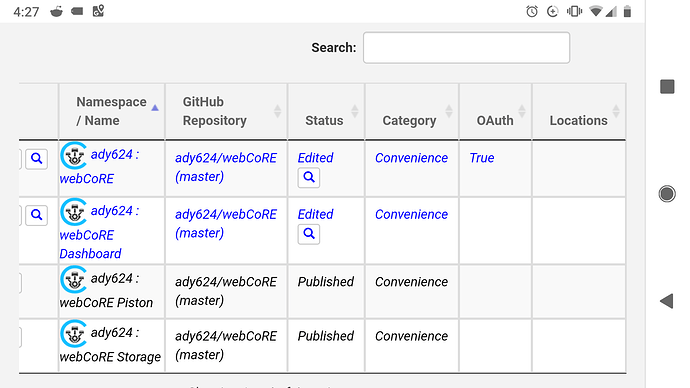
Task: Sort by Category column header
Action: 411,111
